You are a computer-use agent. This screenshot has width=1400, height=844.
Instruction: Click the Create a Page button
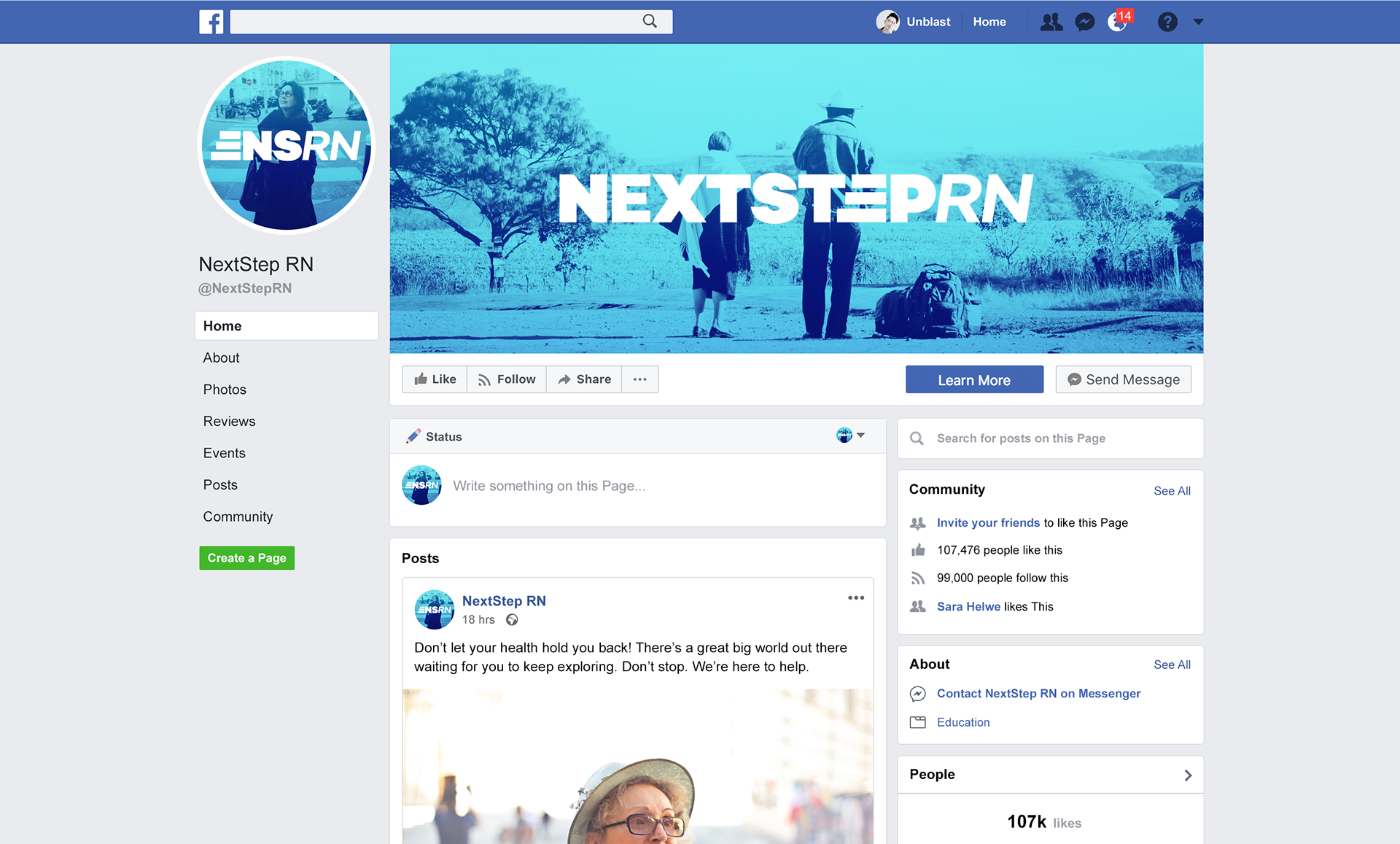246,558
